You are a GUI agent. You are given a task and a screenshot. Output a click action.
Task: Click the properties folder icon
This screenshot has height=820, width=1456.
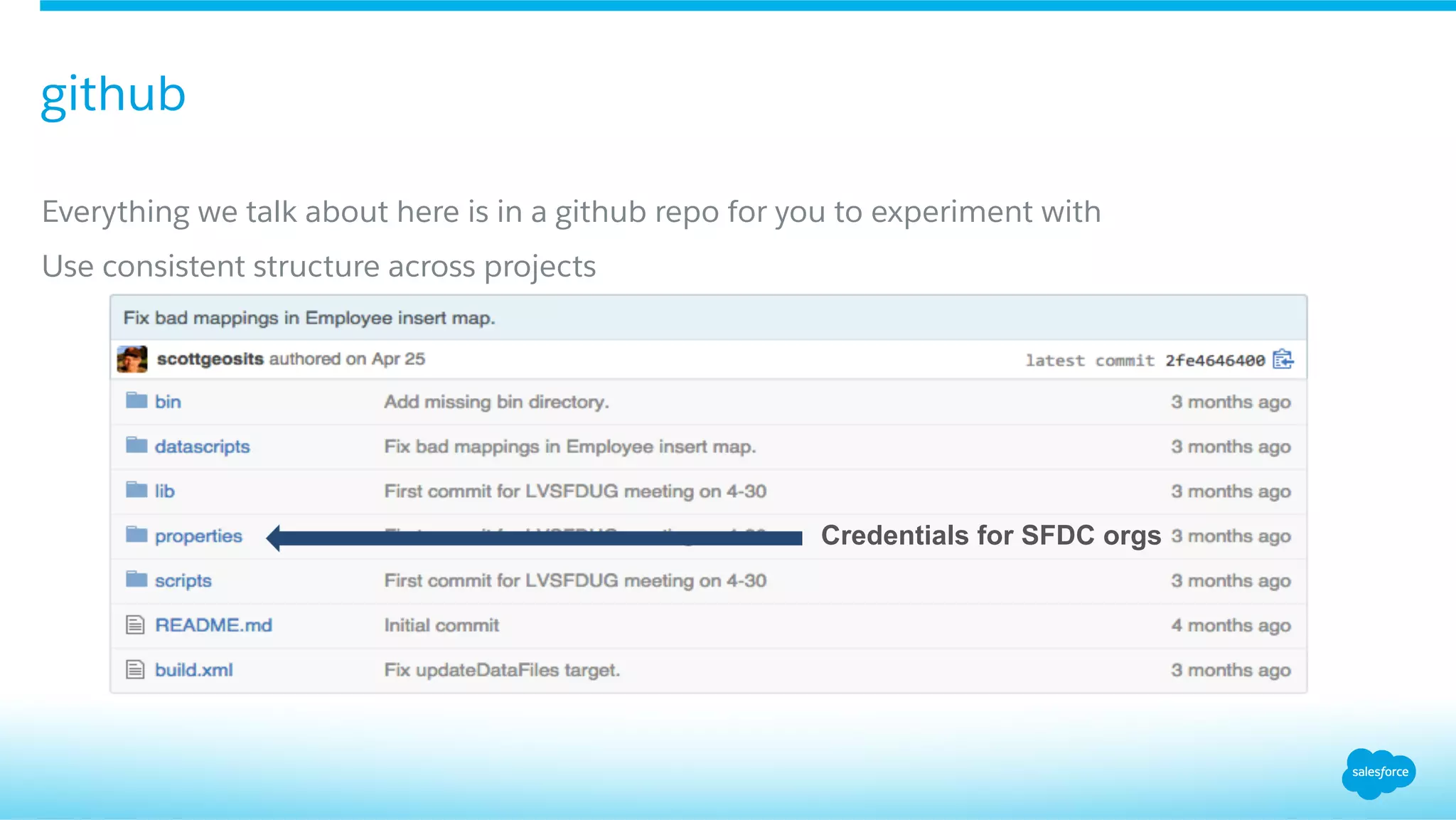tap(136, 534)
